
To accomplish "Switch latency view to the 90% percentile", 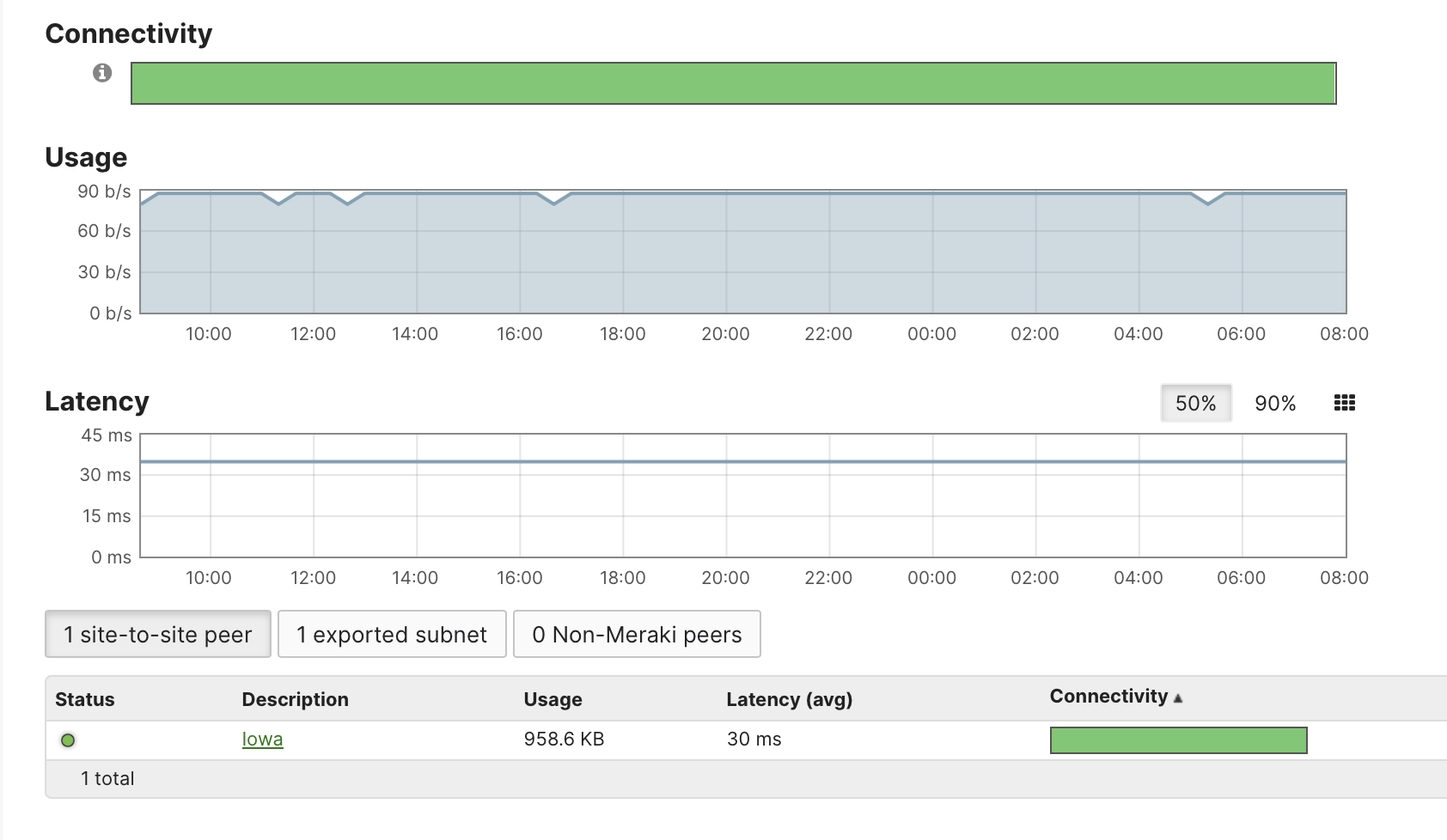I will 1275,402.
